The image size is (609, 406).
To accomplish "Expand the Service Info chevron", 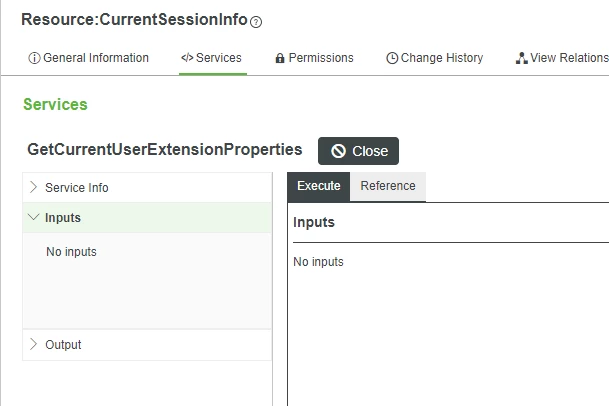I will (x=33, y=187).
